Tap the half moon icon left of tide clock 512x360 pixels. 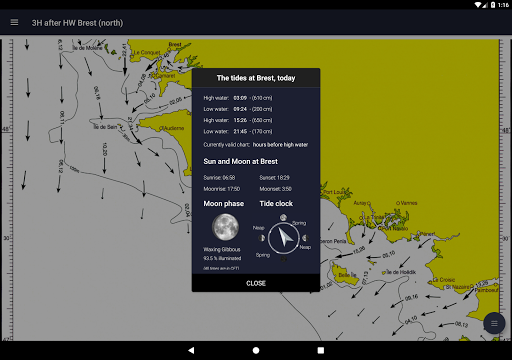tap(262, 238)
